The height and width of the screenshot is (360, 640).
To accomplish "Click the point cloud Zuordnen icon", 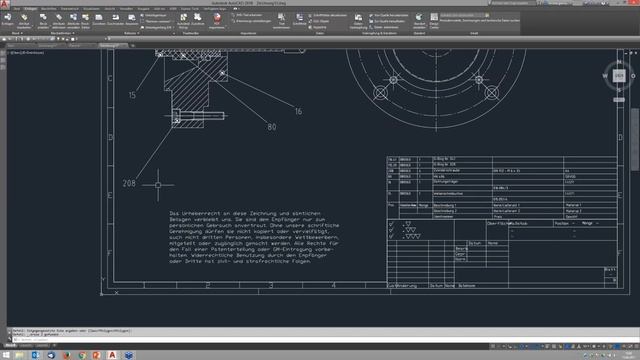I will (198, 20).
